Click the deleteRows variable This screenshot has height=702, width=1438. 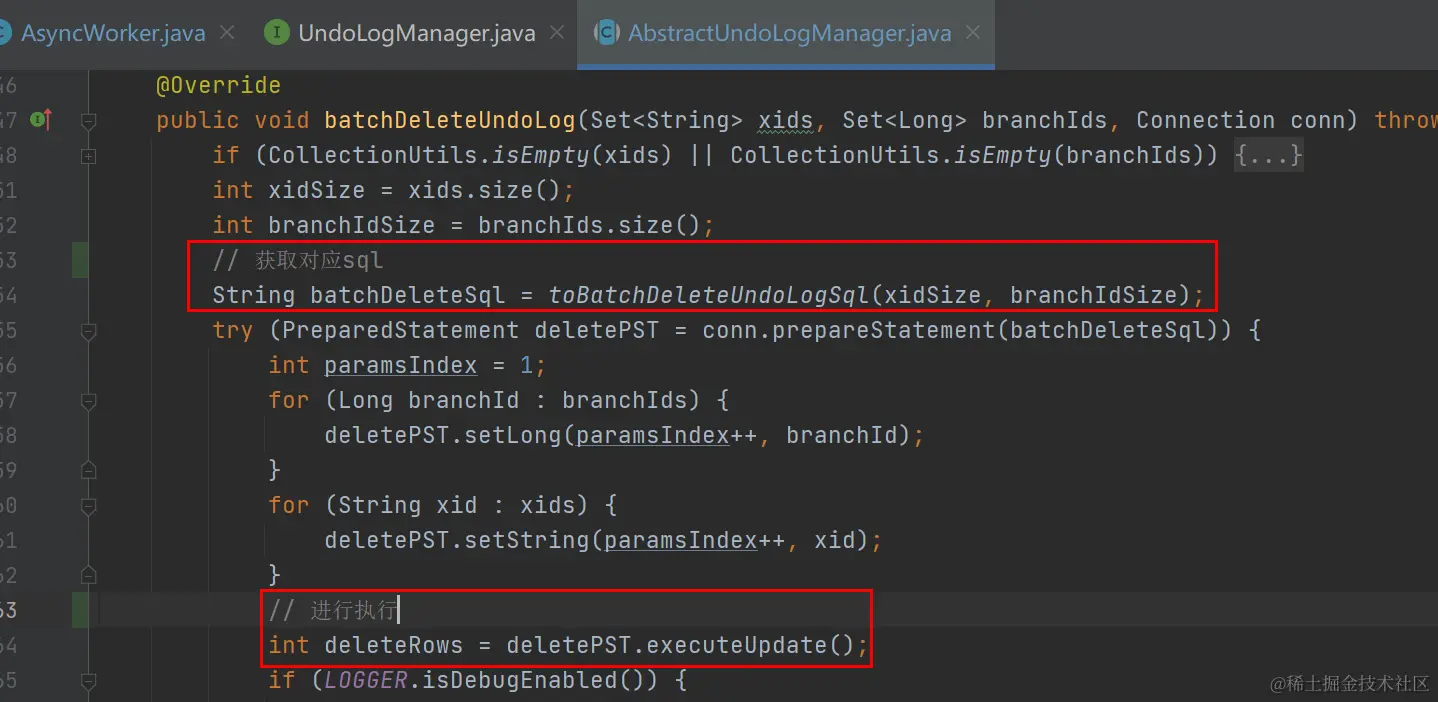click(394, 645)
